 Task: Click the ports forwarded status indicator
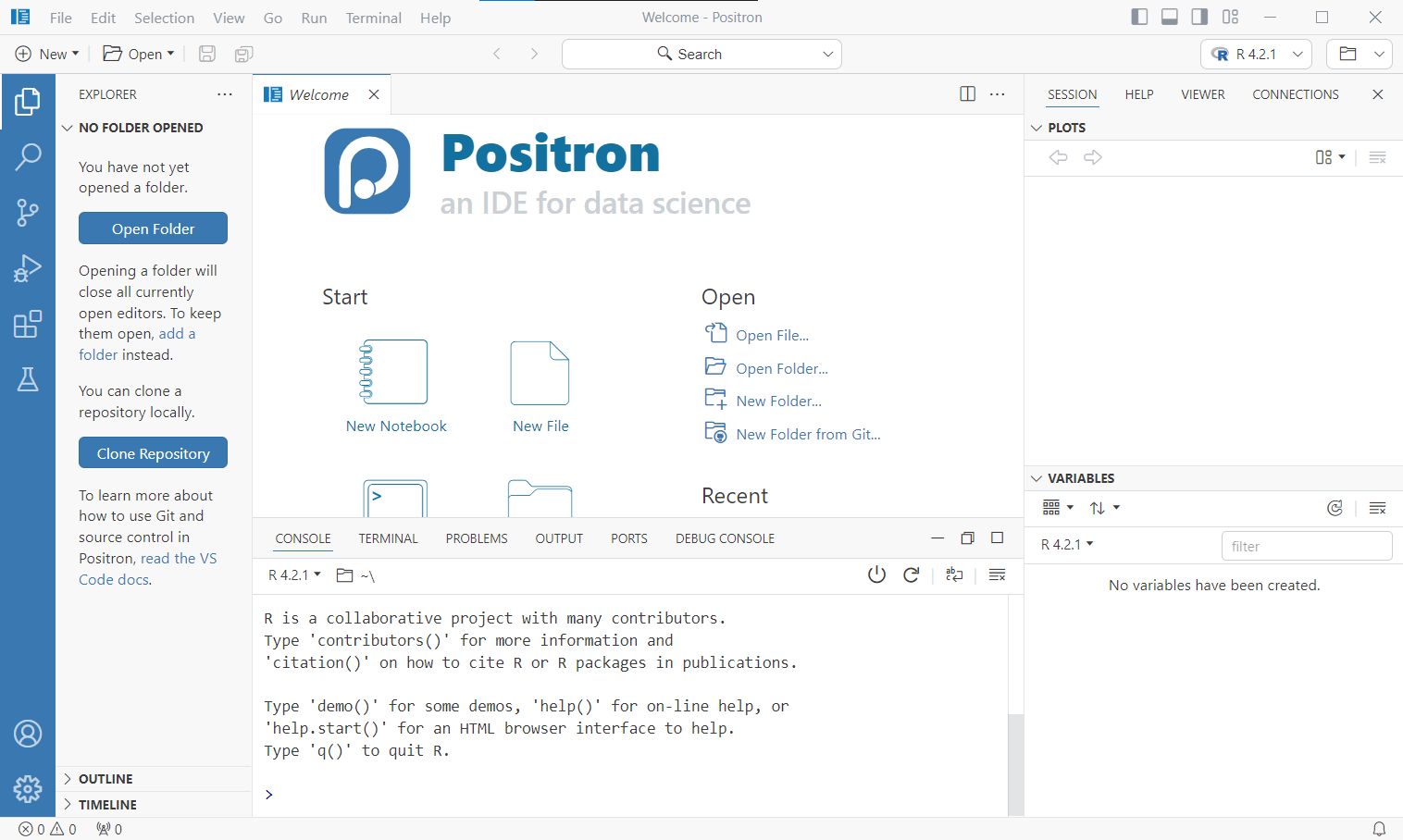tap(109, 829)
